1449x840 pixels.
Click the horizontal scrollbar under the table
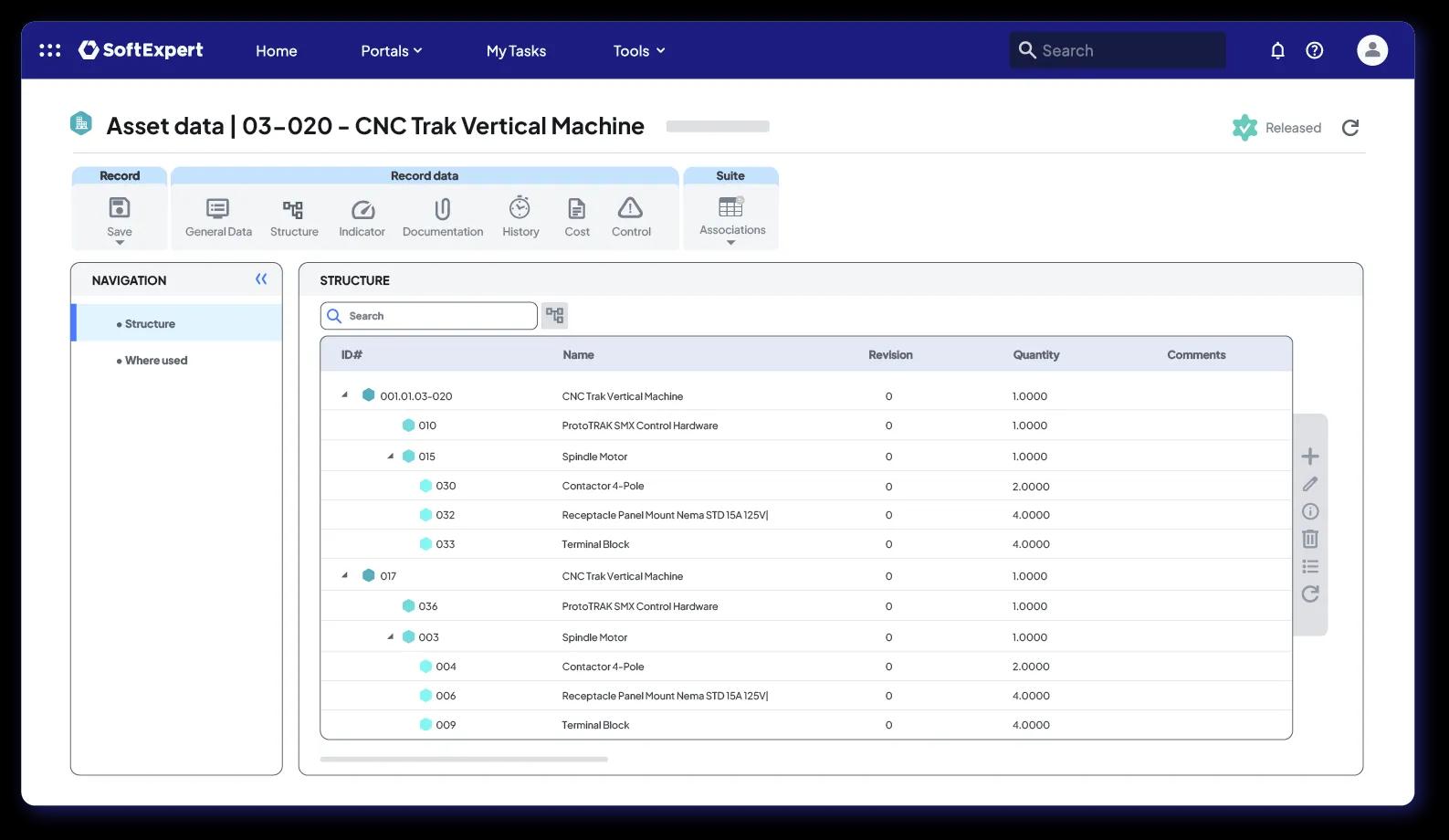(464, 759)
